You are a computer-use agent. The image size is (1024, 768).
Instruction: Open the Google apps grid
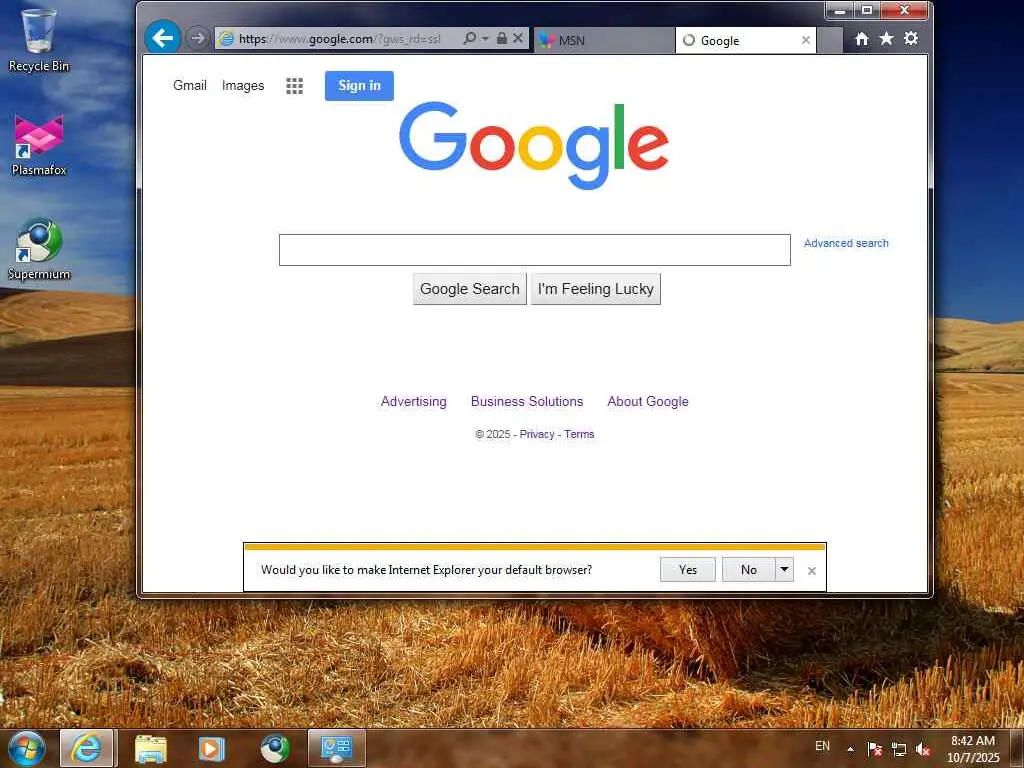295,86
